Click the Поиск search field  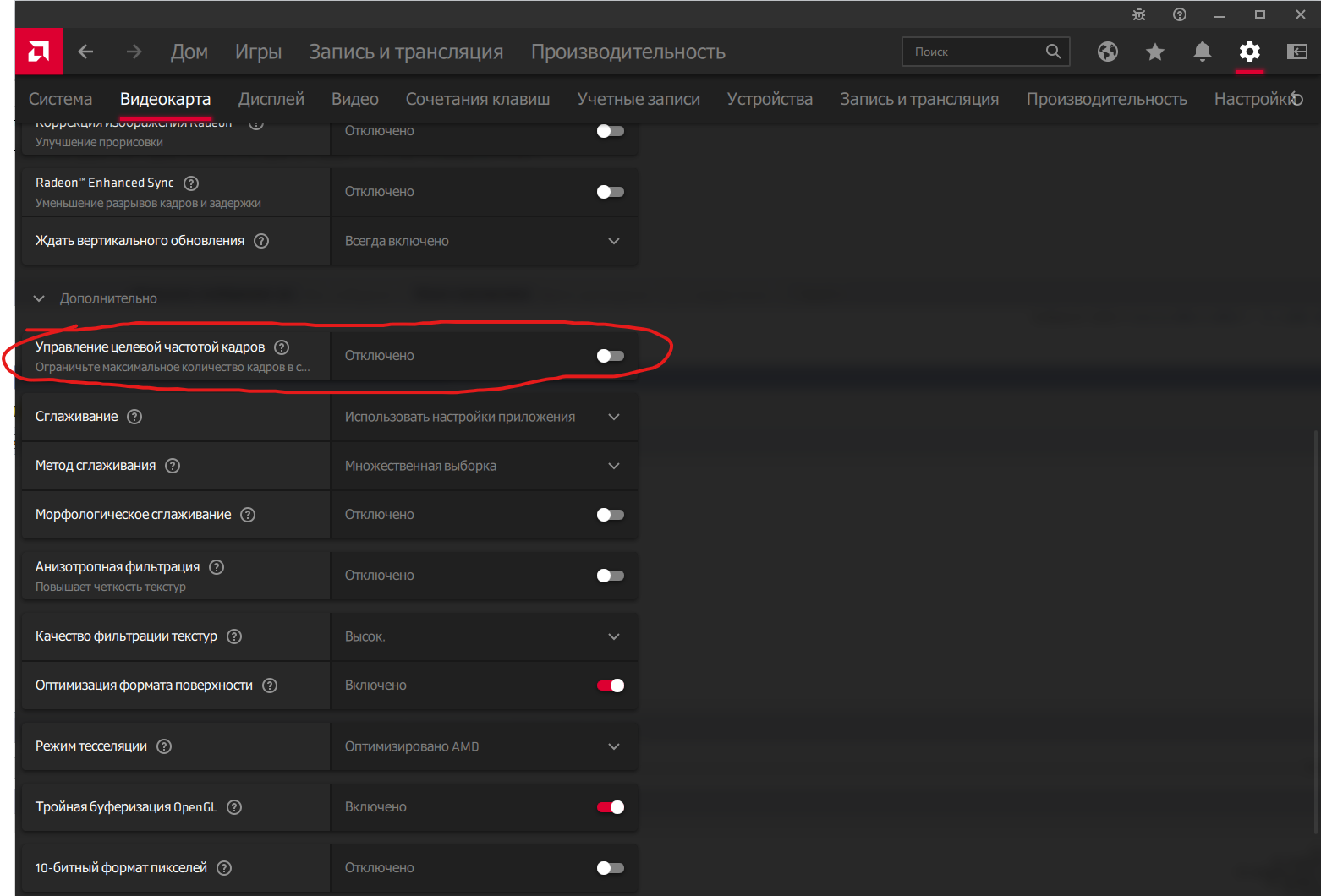[x=975, y=52]
